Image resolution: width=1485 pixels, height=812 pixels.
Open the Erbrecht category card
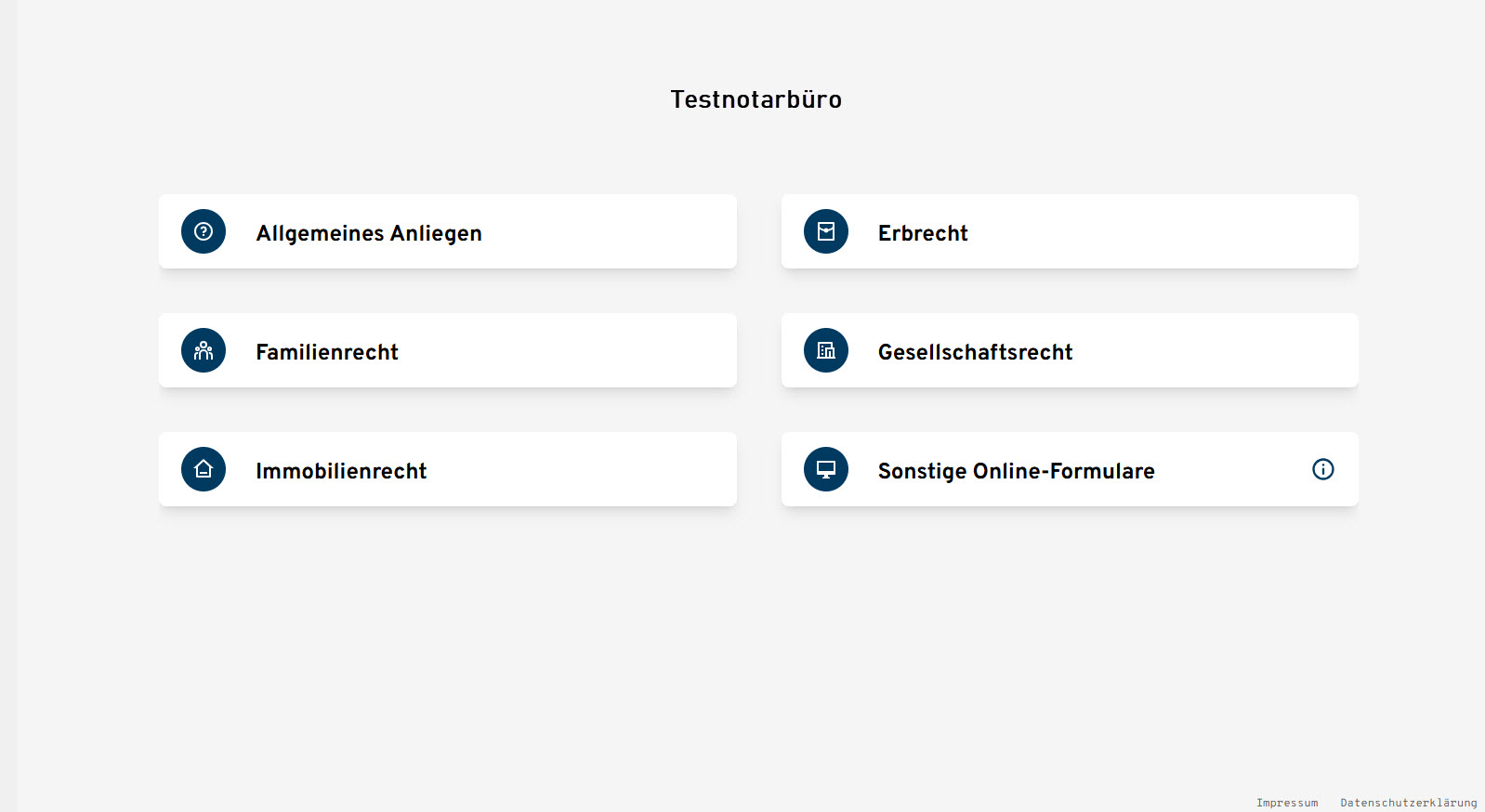1070,231
